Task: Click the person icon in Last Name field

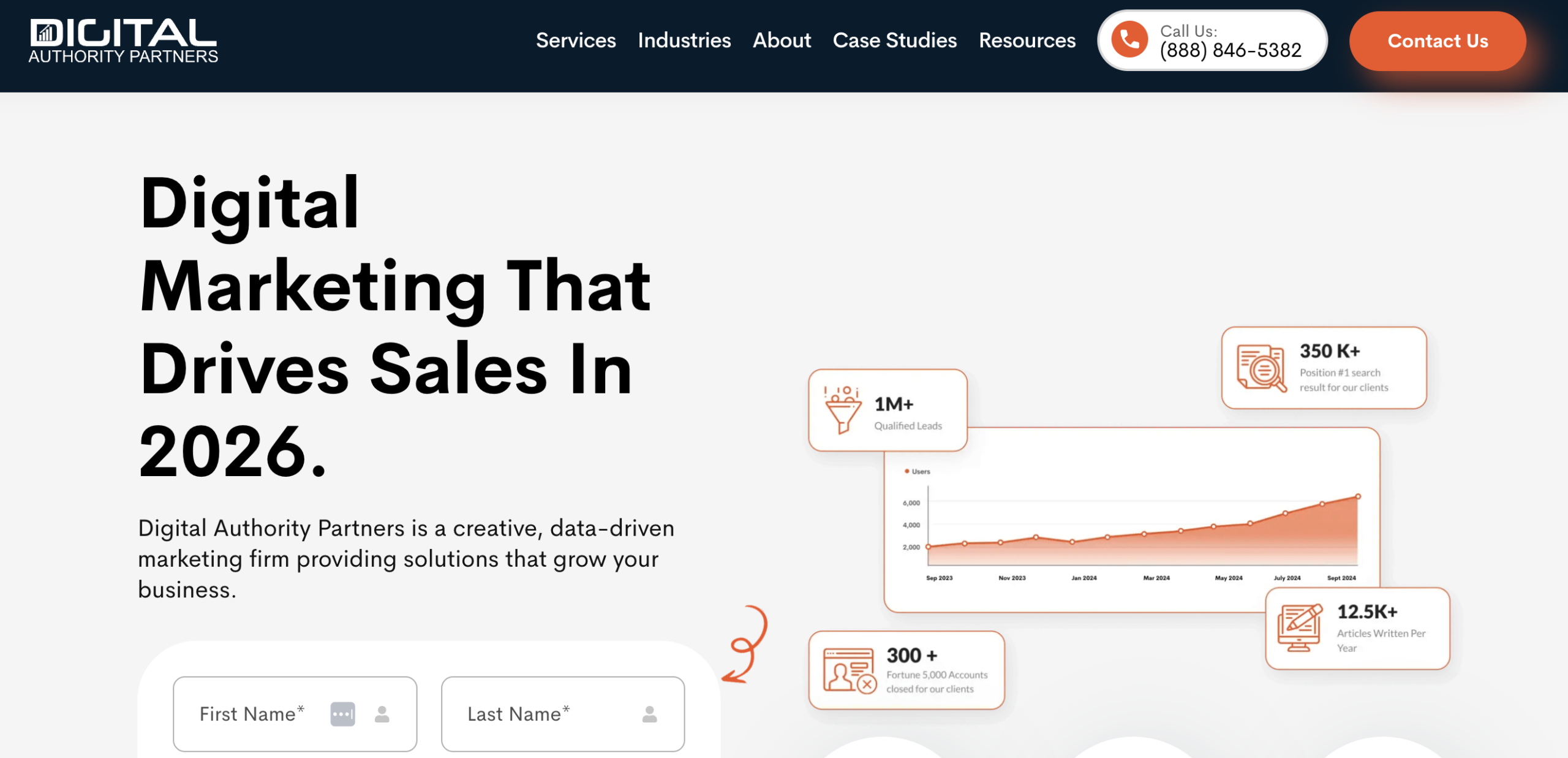Action: coord(649,714)
